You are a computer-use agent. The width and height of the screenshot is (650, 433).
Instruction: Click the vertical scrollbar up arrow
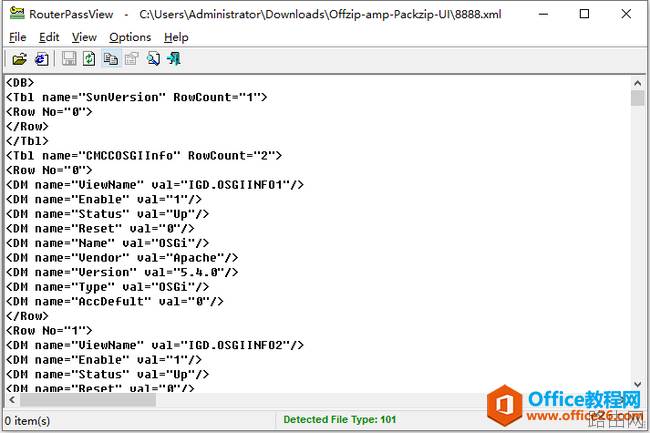point(638,83)
